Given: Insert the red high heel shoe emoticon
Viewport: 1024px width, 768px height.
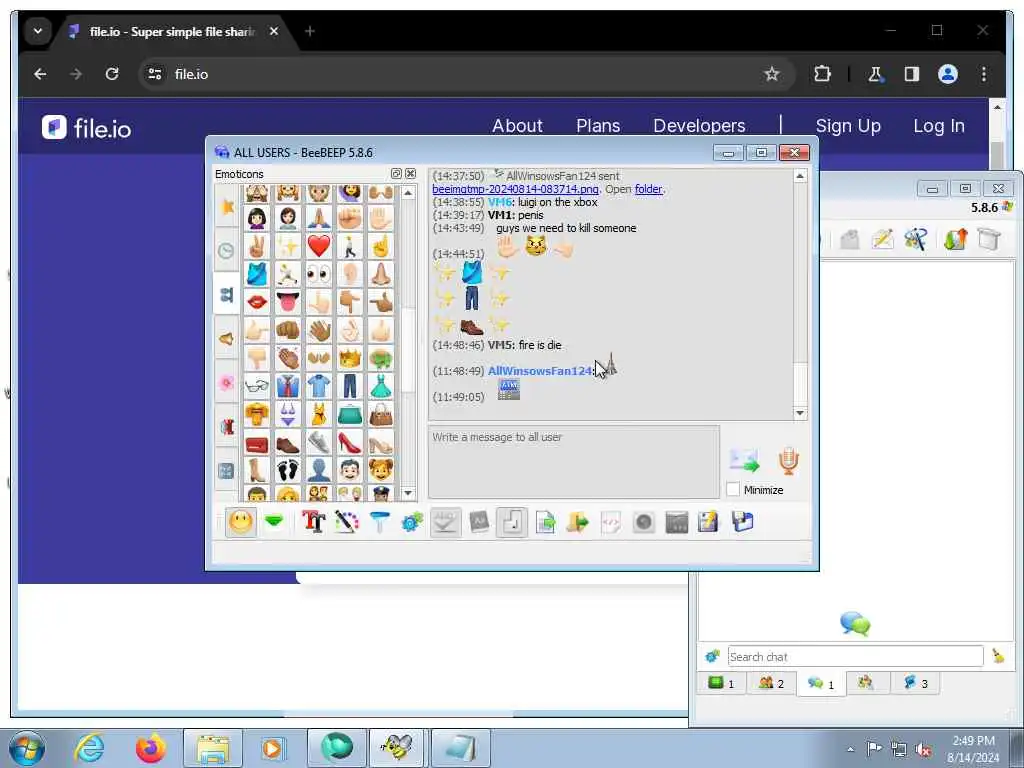Looking at the screenshot, I should tap(350, 443).
